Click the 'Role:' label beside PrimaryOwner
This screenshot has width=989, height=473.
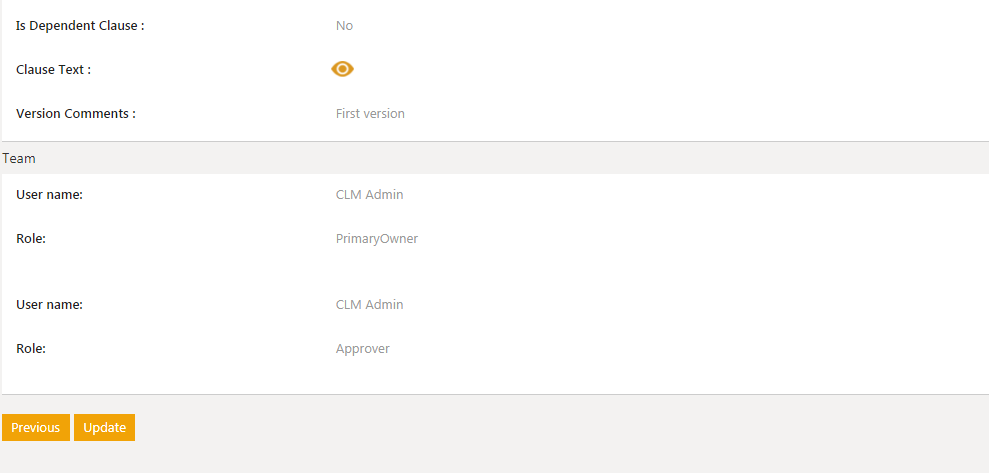click(31, 238)
